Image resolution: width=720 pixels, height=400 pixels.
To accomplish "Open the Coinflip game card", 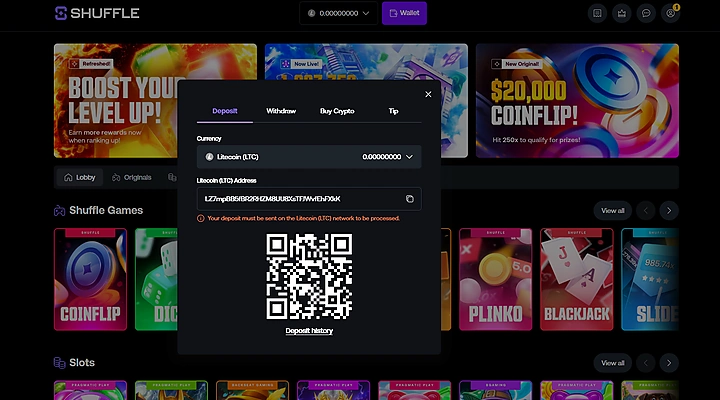I will coord(90,279).
